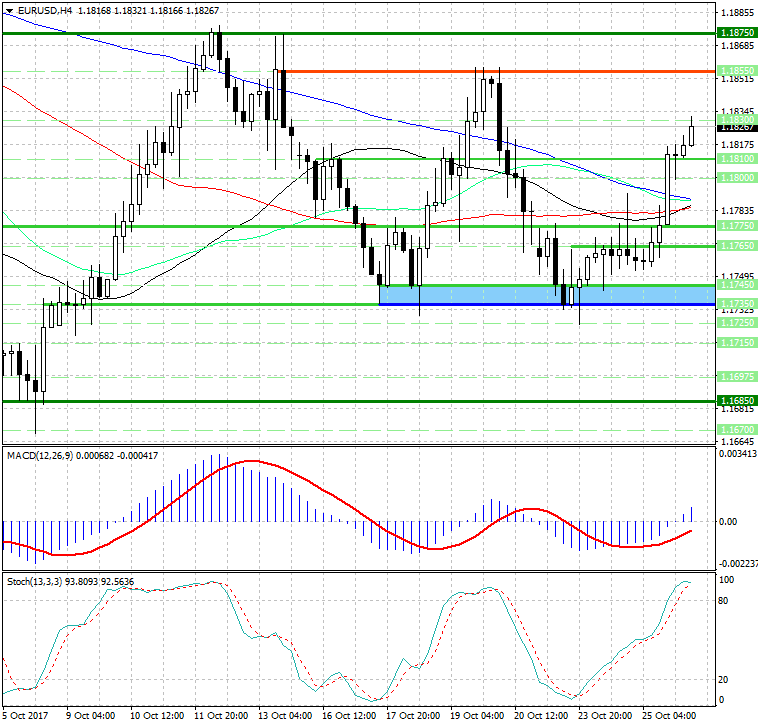Viewport: 758px width, 727px height.
Task: Click the 1.18750 green price label
Action: tap(736, 33)
